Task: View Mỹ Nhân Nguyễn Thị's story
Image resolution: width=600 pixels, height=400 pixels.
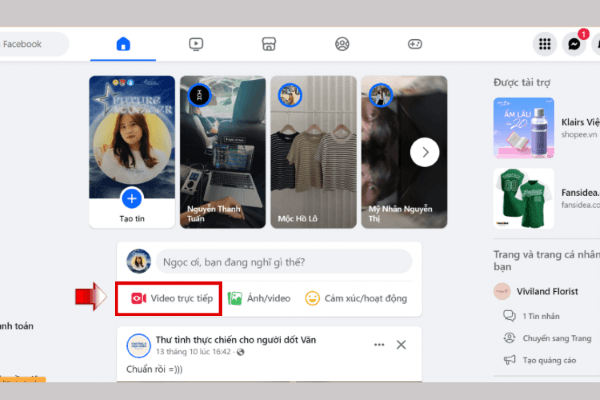Action: coord(404,152)
